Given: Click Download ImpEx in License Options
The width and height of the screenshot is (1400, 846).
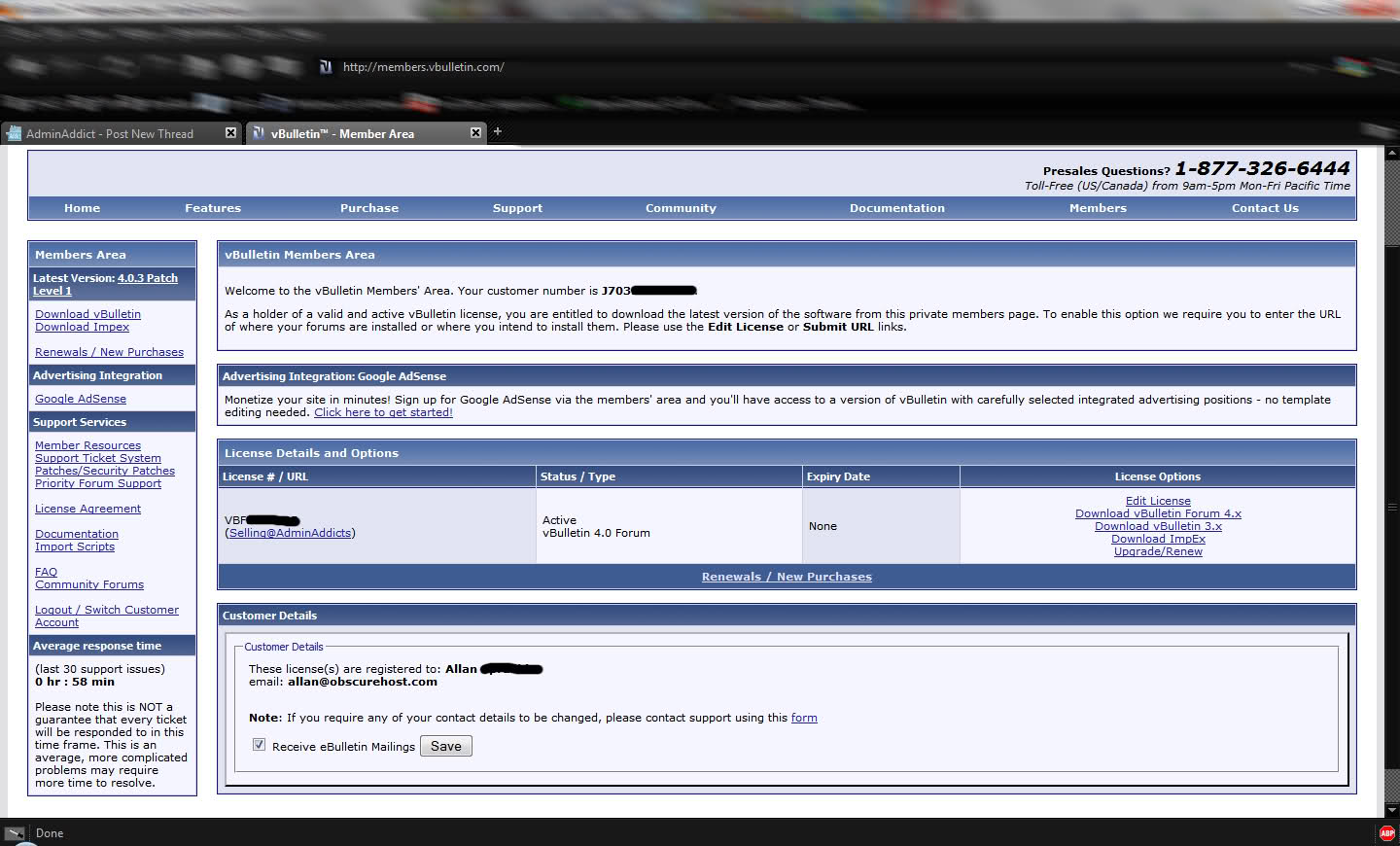Looking at the screenshot, I should click(x=1158, y=539).
